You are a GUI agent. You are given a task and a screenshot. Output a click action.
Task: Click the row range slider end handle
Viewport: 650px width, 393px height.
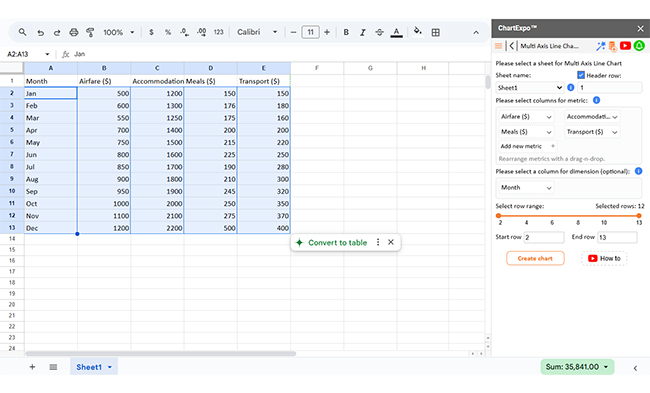[x=639, y=216]
